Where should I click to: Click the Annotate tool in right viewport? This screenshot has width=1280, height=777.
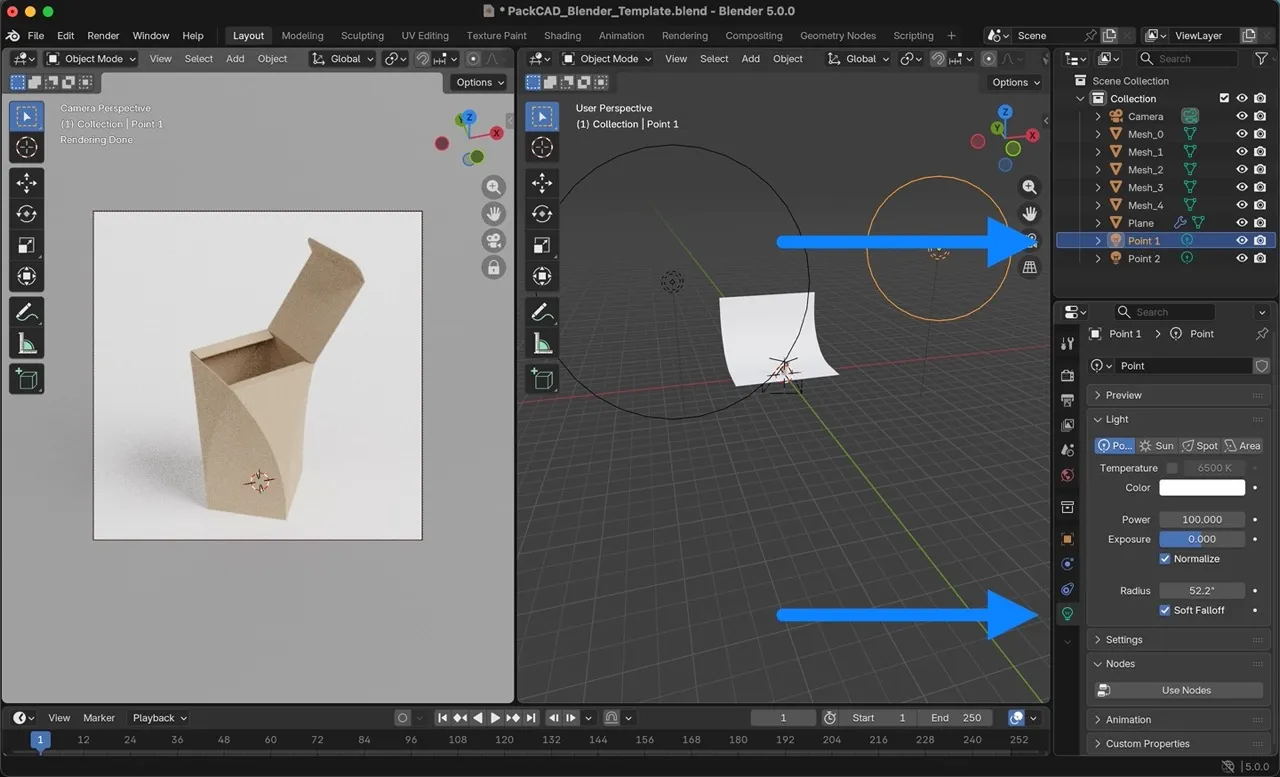pyautogui.click(x=542, y=313)
